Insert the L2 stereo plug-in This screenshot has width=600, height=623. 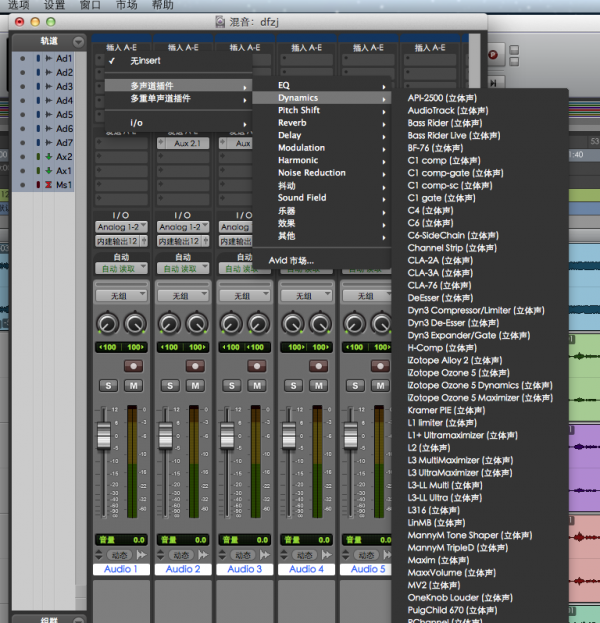pos(429,448)
